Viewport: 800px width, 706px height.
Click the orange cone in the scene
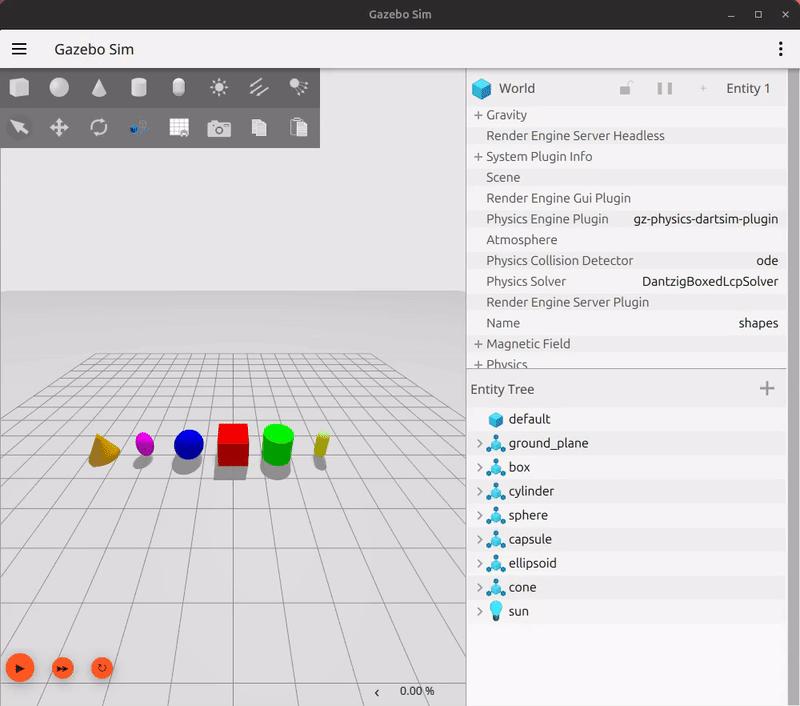[104, 451]
